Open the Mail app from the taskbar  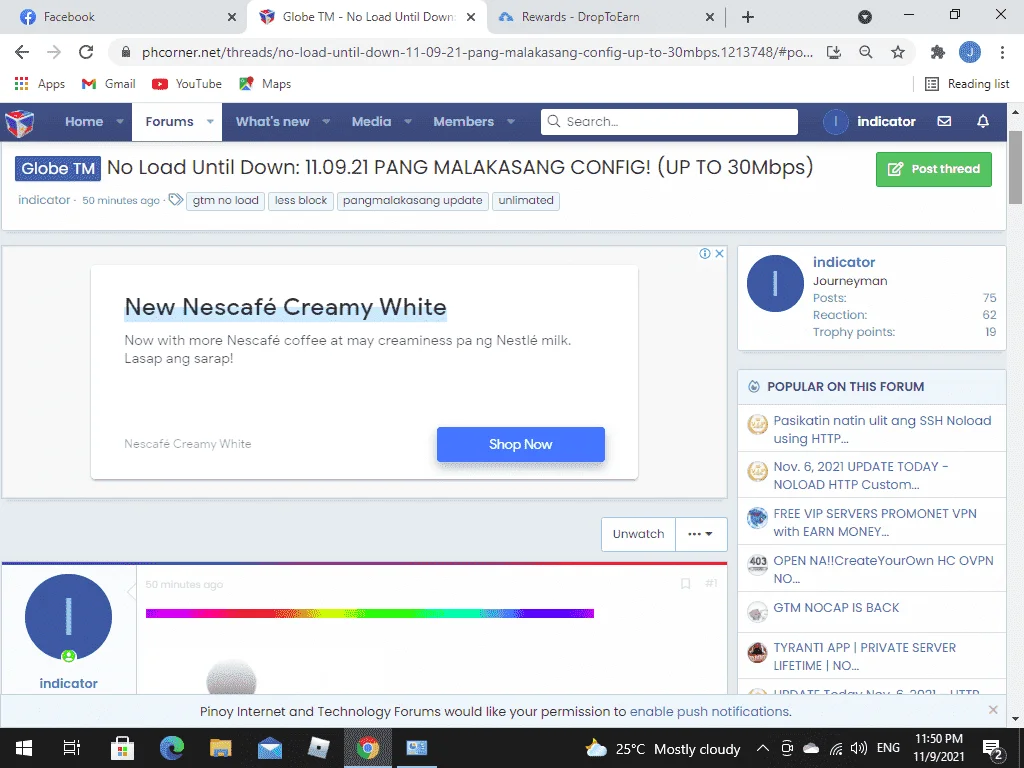270,748
